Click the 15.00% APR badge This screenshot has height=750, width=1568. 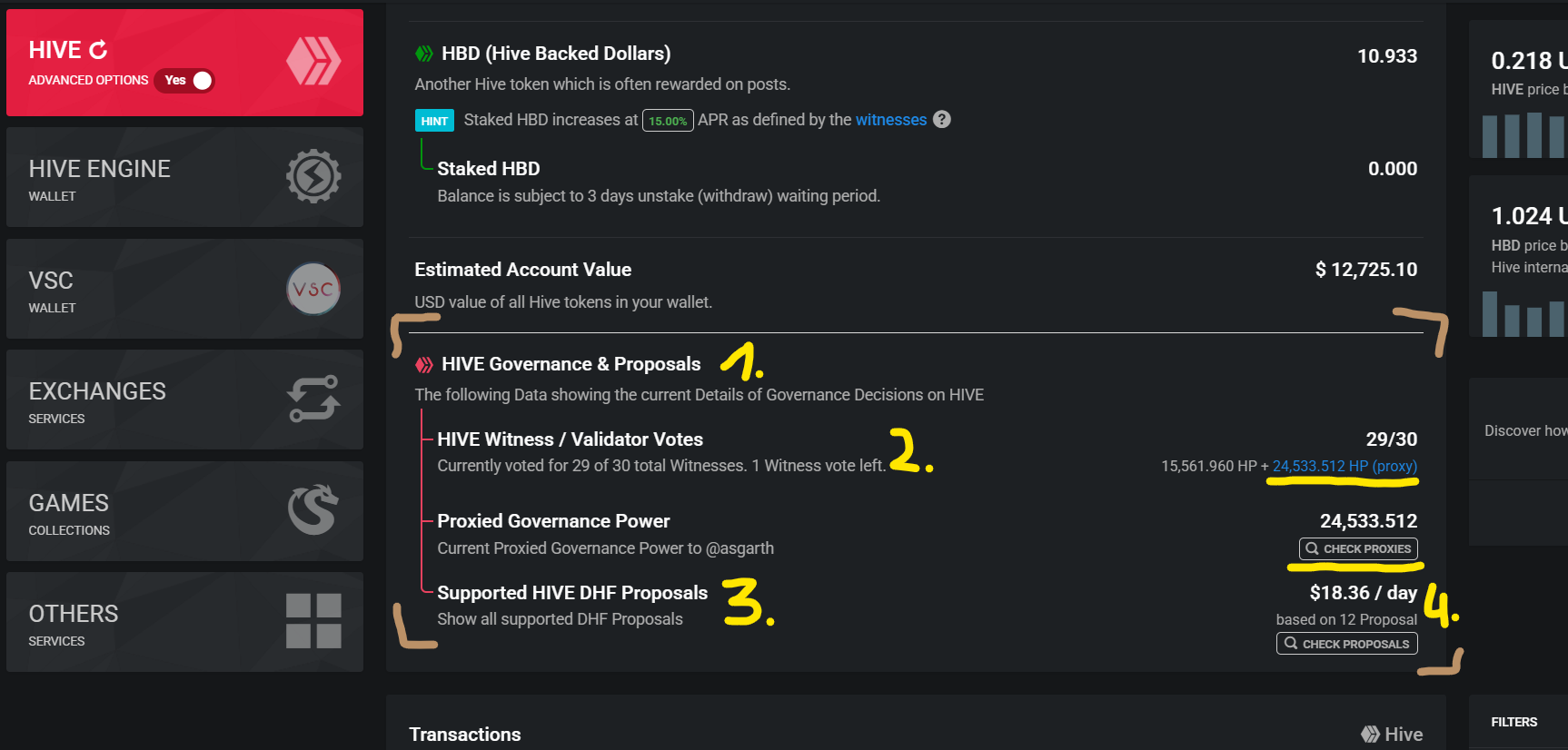[x=668, y=121]
